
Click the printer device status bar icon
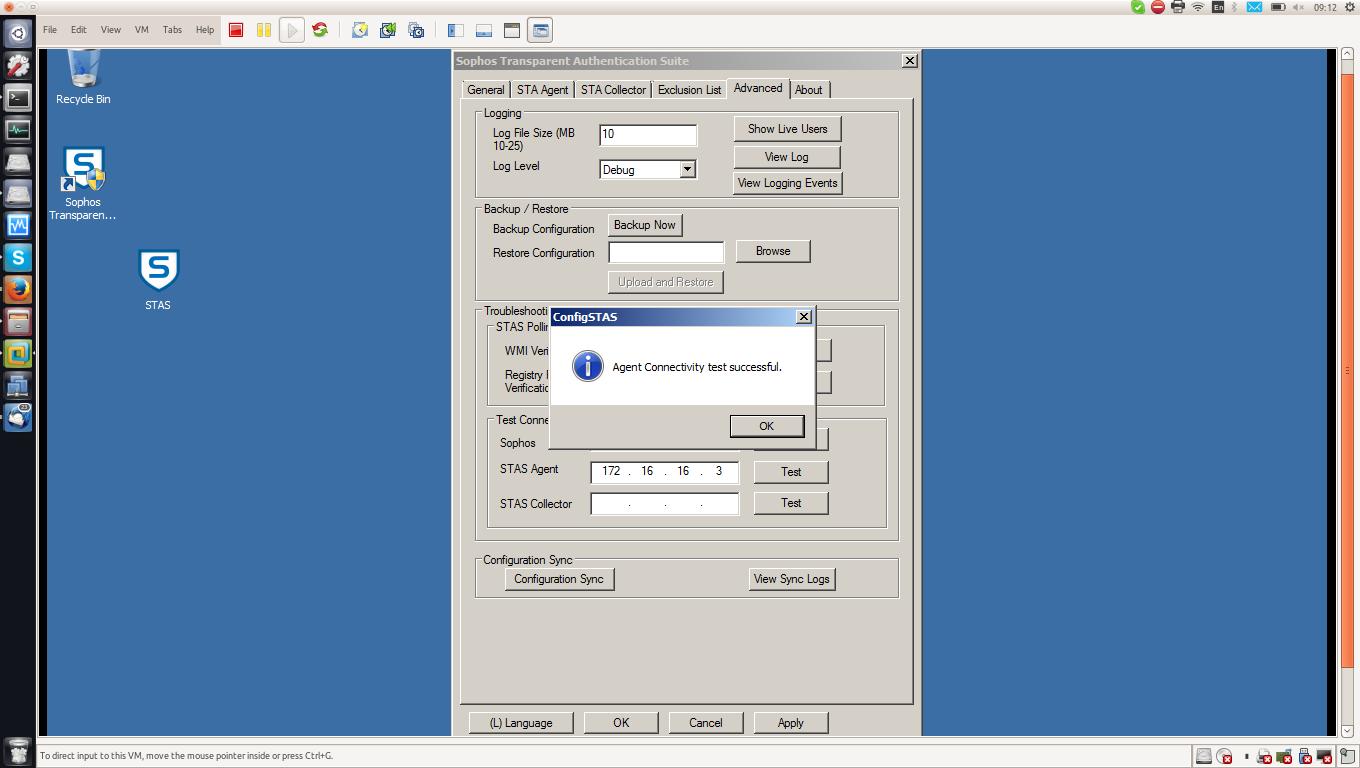point(1264,757)
